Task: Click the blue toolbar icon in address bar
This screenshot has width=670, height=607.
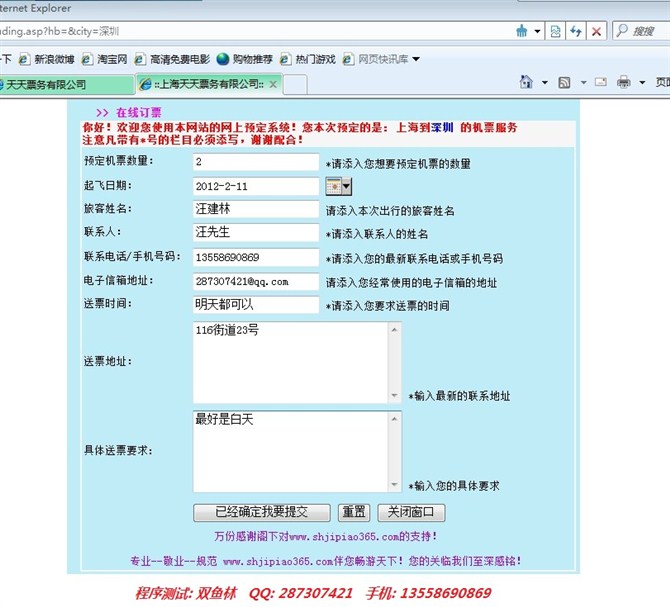Action: 522,31
